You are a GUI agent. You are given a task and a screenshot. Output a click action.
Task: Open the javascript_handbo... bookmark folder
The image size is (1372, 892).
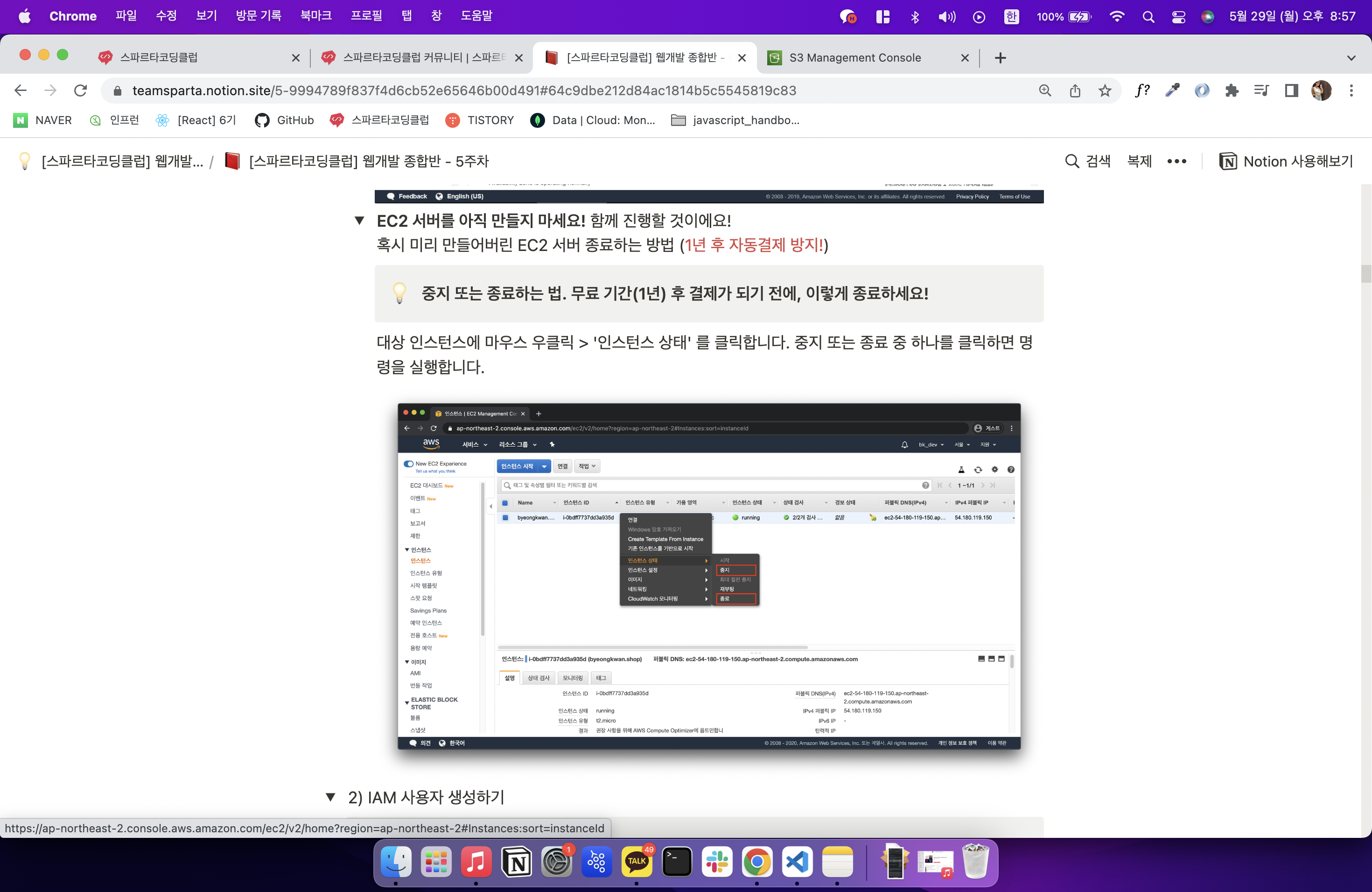click(x=735, y=120)
